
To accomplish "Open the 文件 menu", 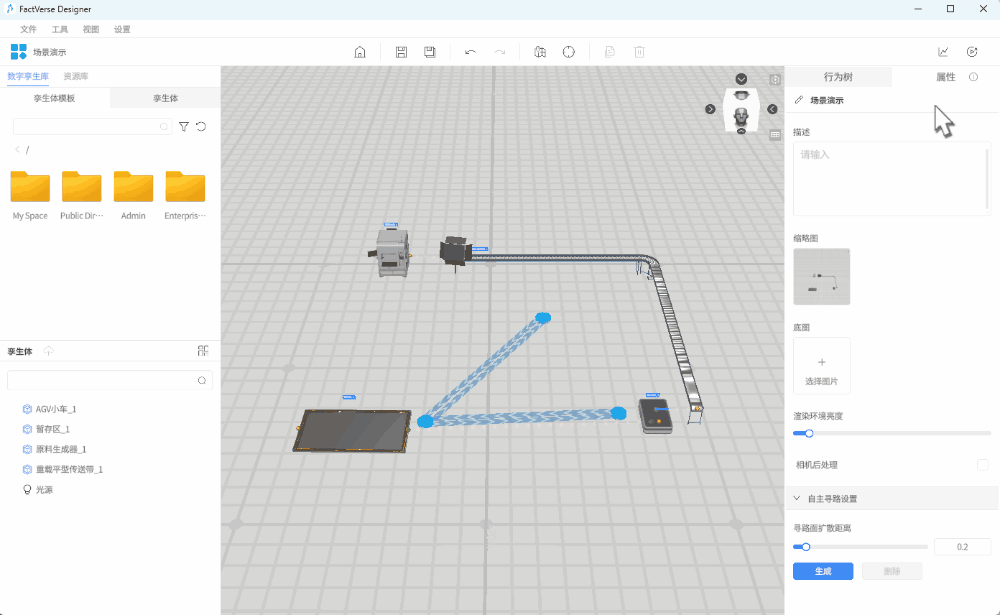I will pos(28,30).
